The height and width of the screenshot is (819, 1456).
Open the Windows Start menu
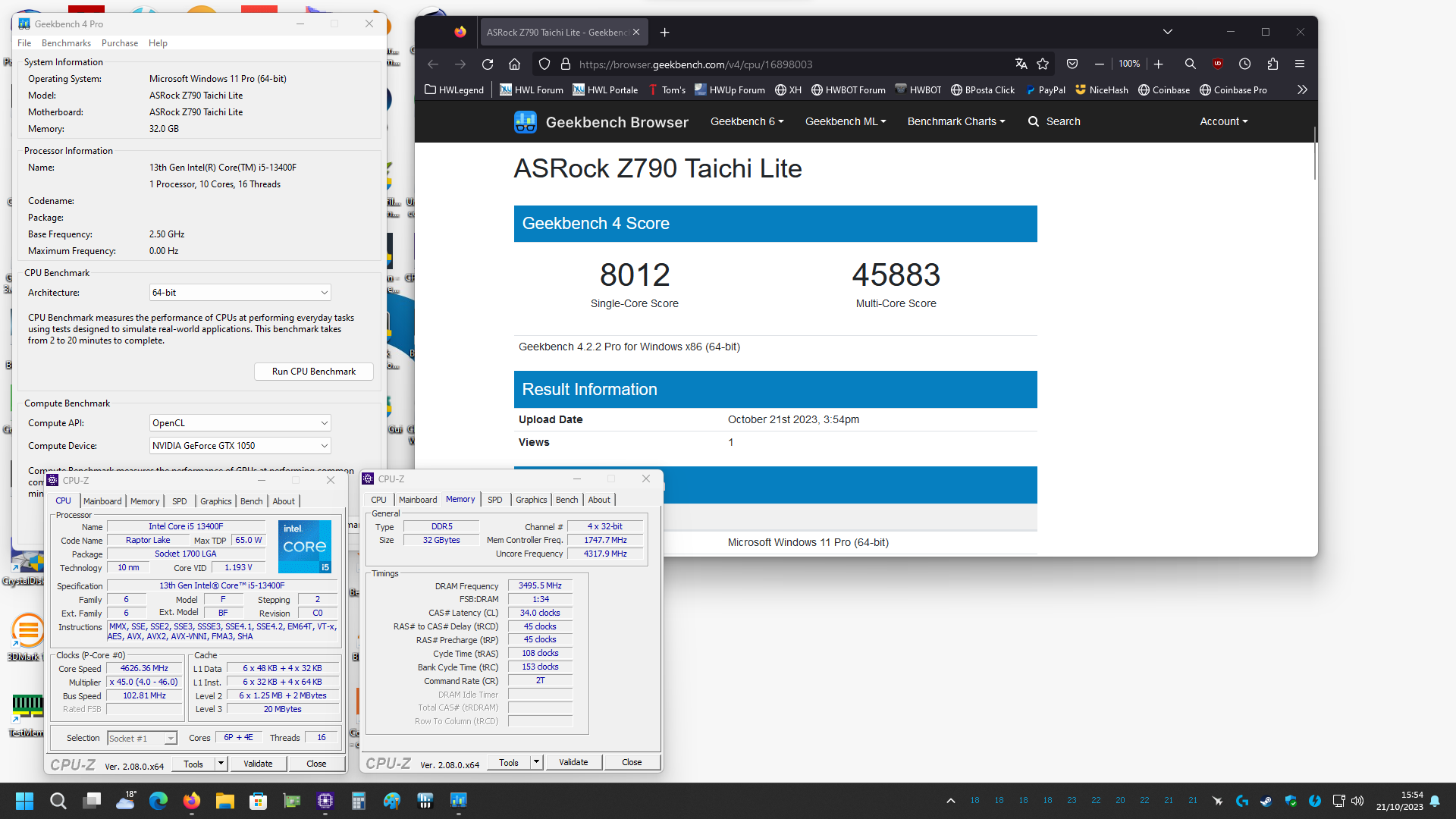[24, 801]
